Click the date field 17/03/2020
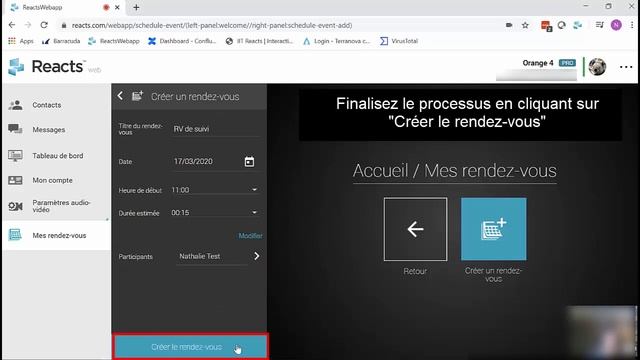Screen dimensions: 640x360 [x=206, y=162]
